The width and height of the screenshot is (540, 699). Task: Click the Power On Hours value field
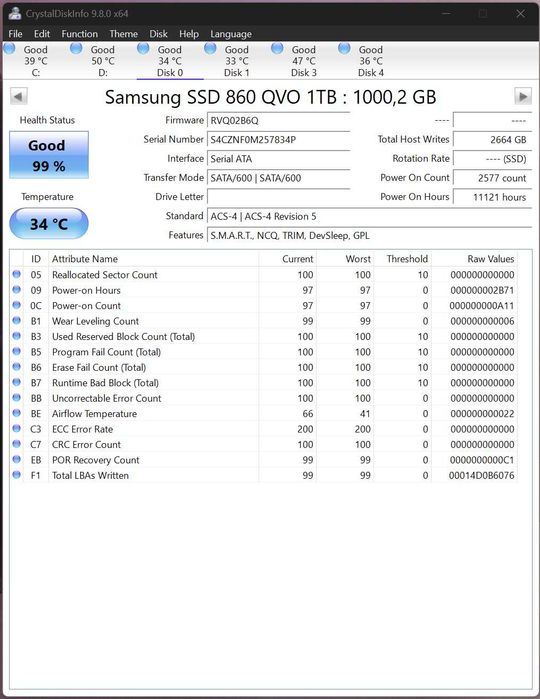(492, 197)
